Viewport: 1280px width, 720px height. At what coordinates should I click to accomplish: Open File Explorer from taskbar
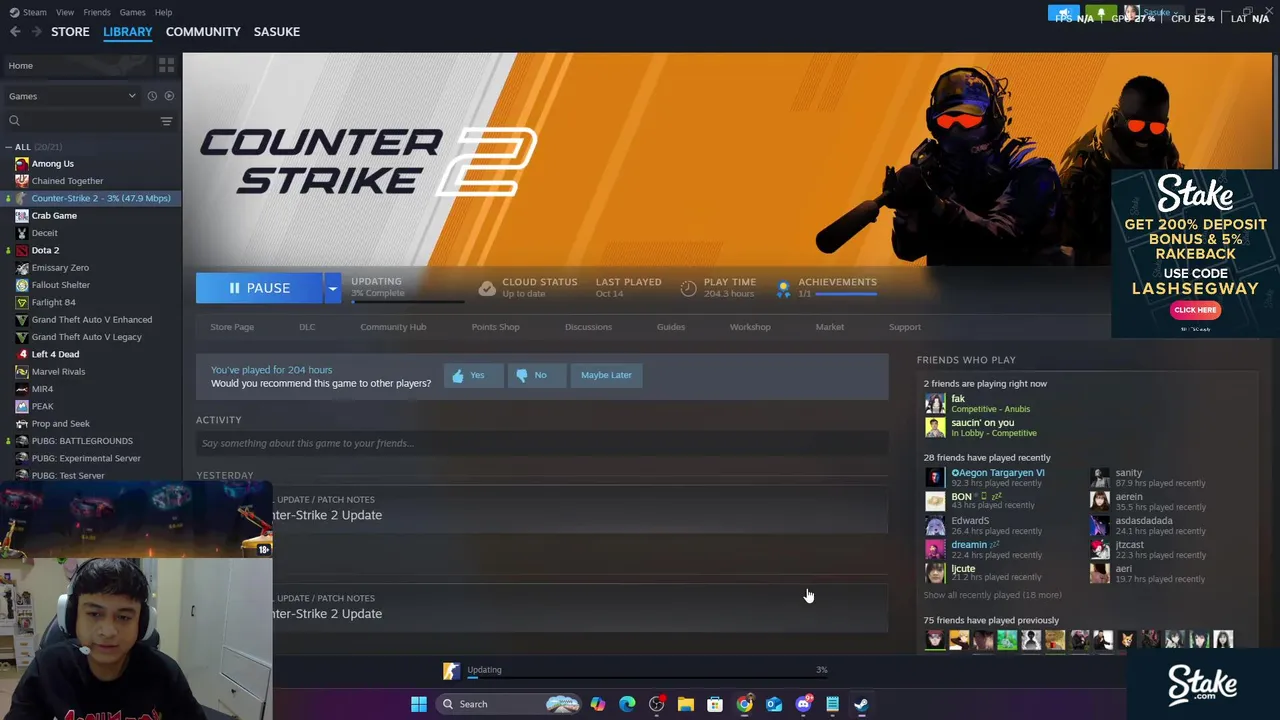click(685, 704)
